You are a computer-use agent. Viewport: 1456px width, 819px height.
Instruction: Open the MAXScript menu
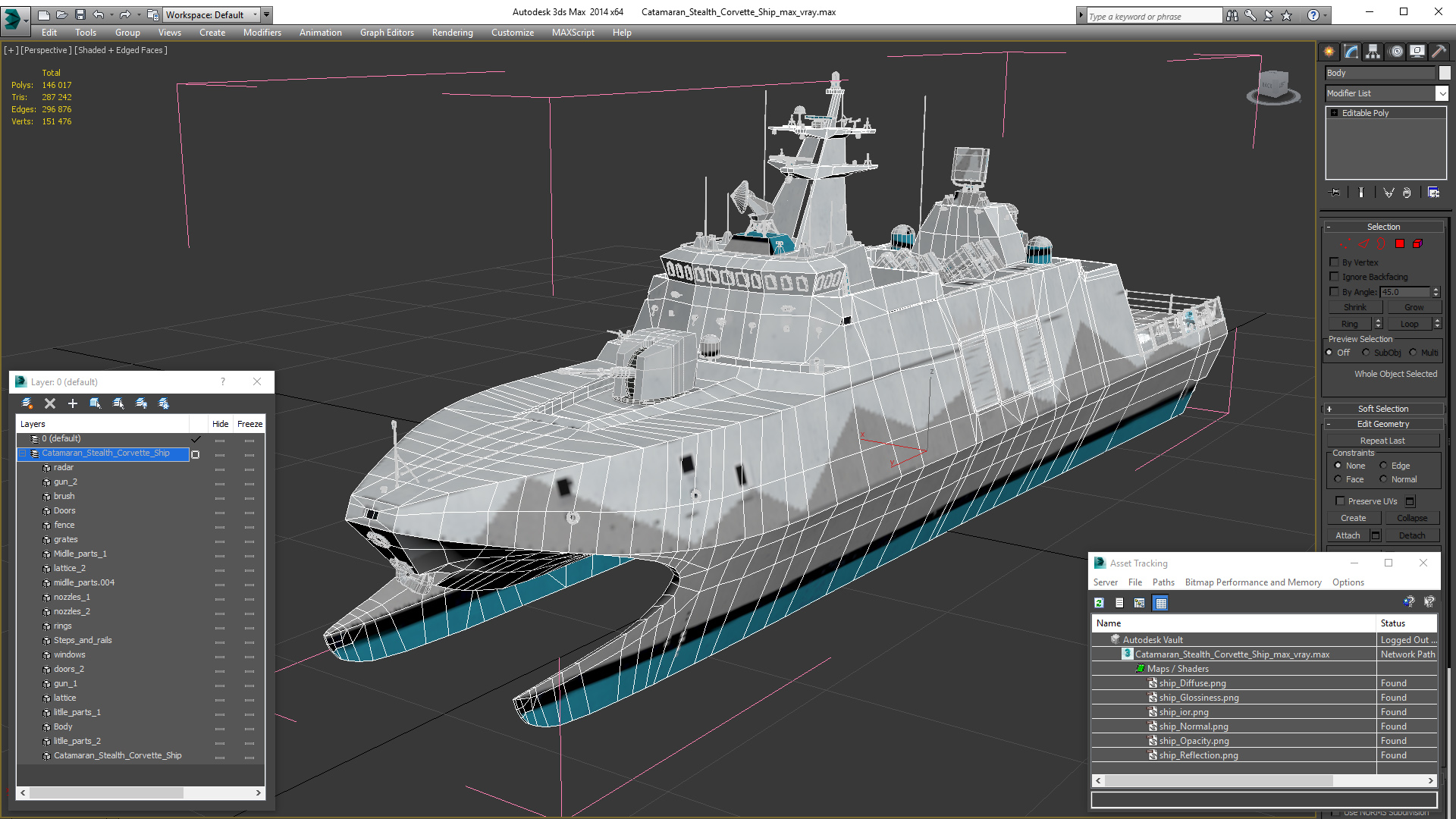click(x=573, y=33)
